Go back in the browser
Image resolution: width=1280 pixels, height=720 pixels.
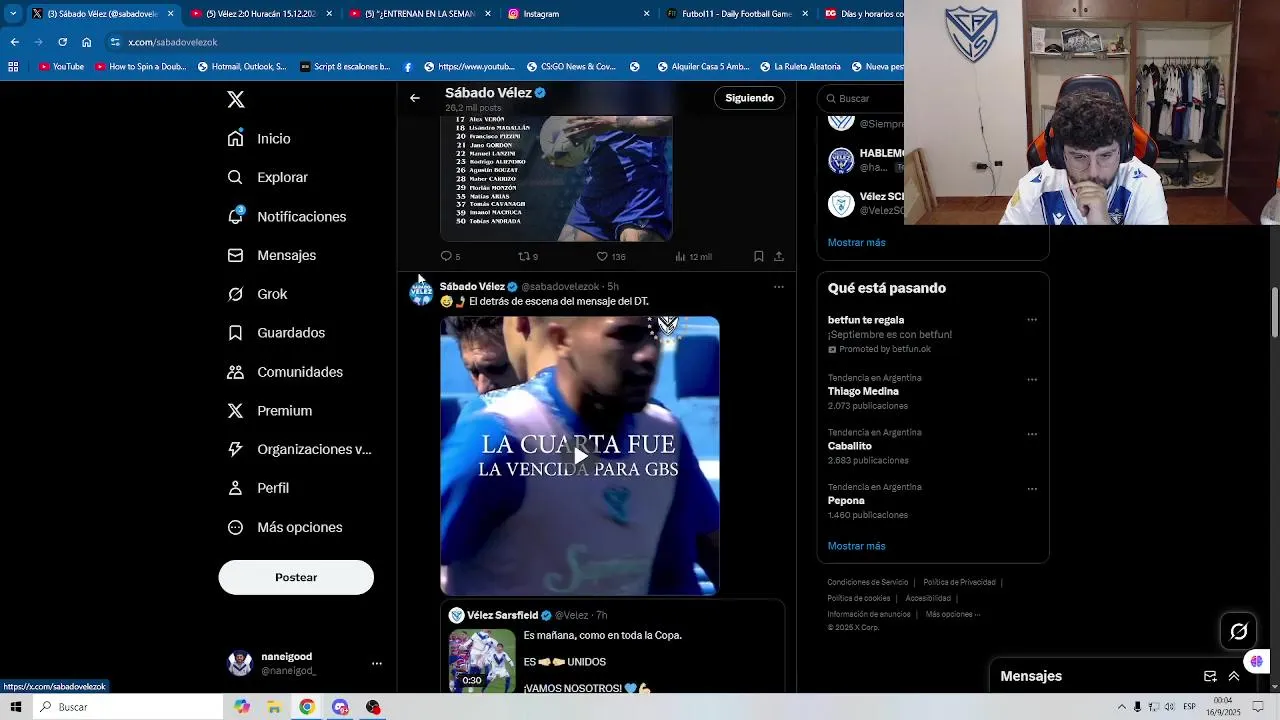[14, 42]
